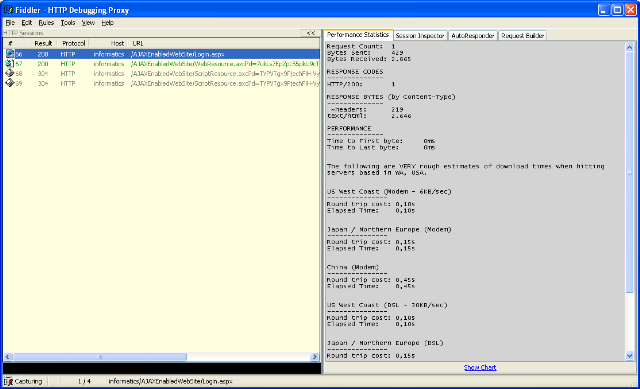Click the 304 result of session 58
The width and height of the screenshot is (640, 389).
[43, 73]
